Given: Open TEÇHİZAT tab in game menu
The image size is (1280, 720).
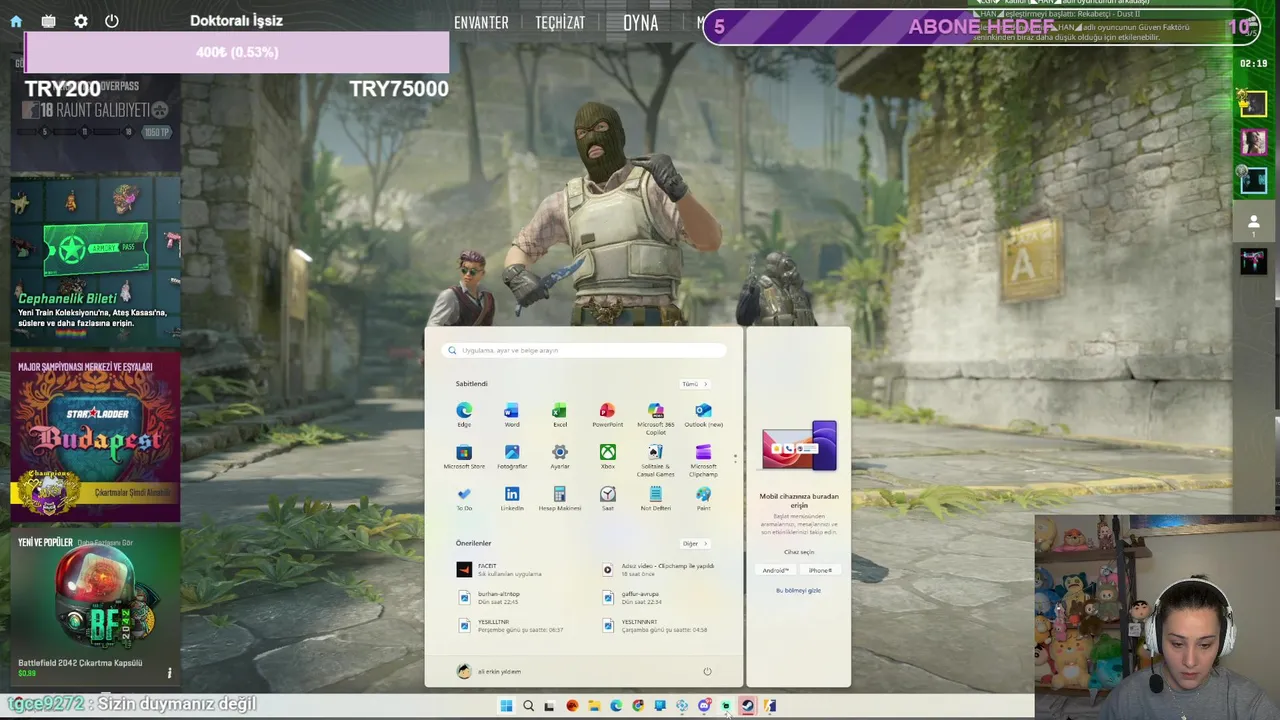Looking at the screenshot, I should coord(560,23).
